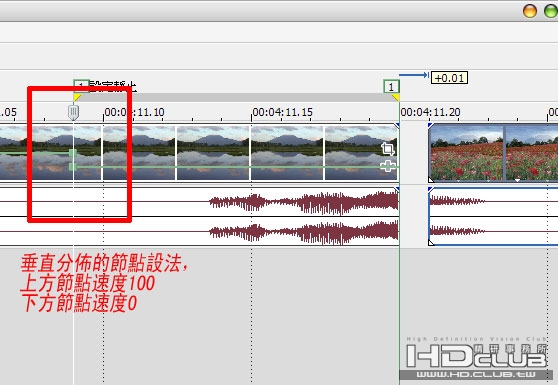Open Event FX icon on the lake clip

click(x=388, y=167)
